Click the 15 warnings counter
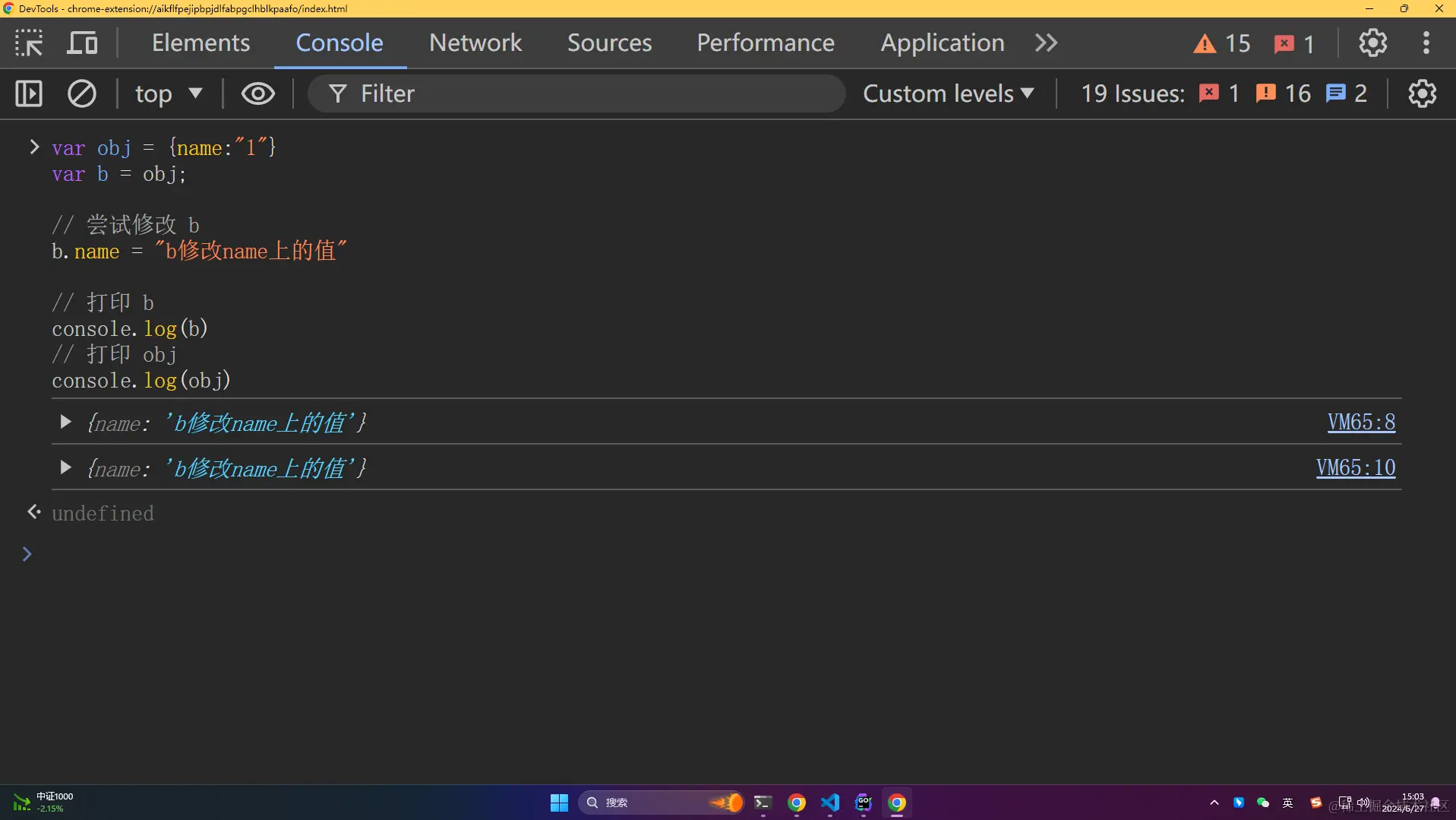 1221,43
